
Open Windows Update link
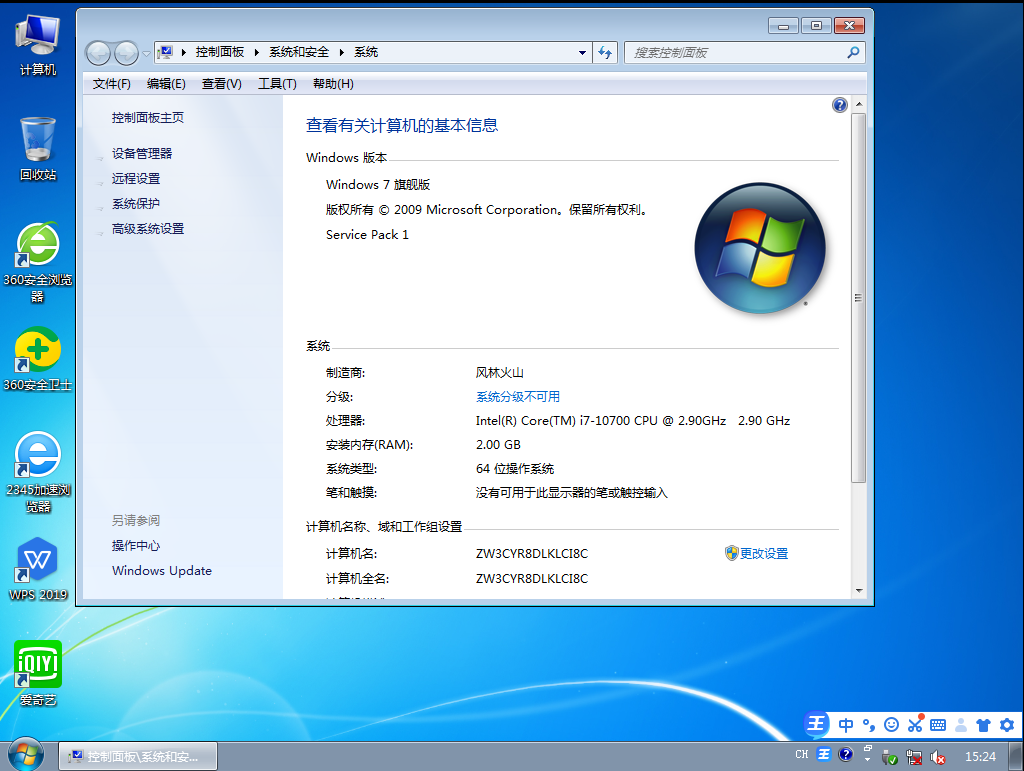tap(162, 571)
